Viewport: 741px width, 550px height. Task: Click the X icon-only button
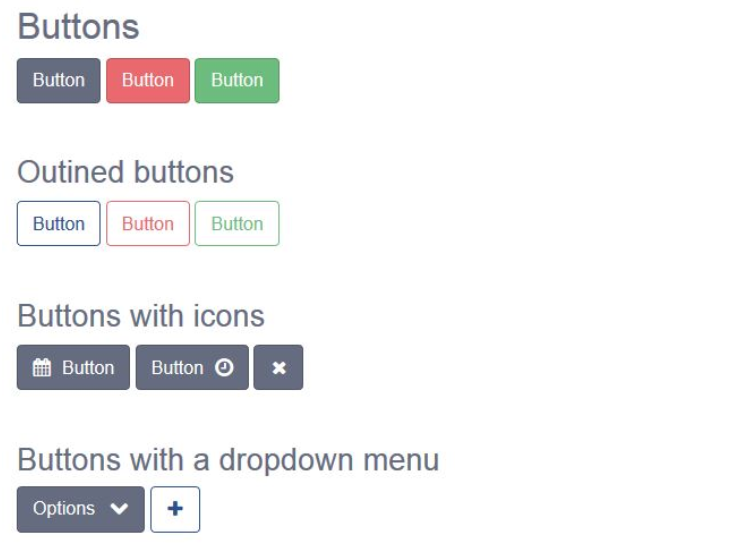point(278,367)
